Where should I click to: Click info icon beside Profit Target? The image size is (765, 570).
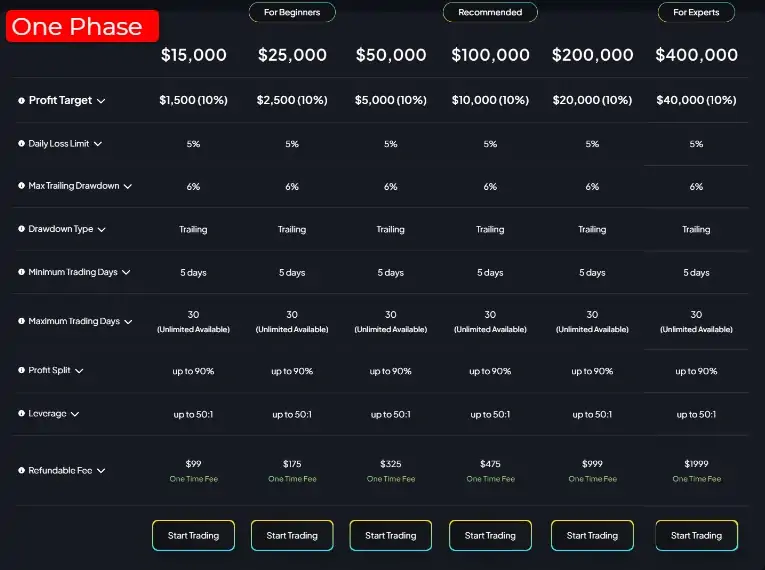(x=21, y=101)
